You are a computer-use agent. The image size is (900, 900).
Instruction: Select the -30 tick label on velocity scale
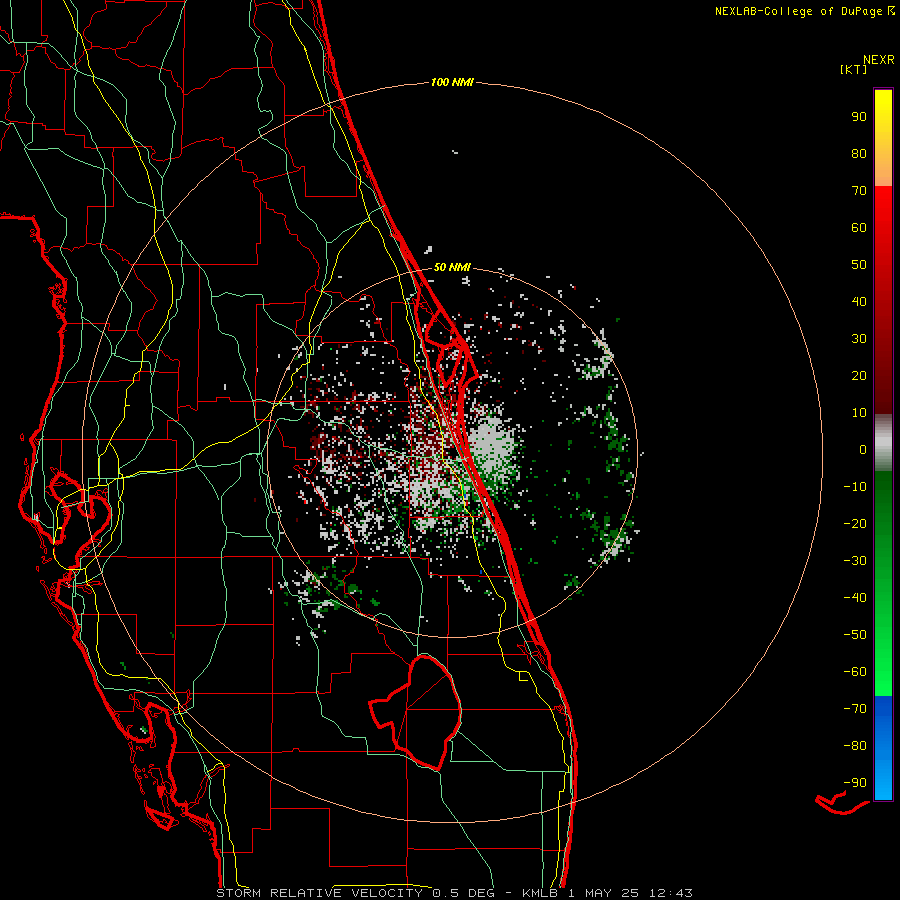pyautogui.click(x=855, y=561)
